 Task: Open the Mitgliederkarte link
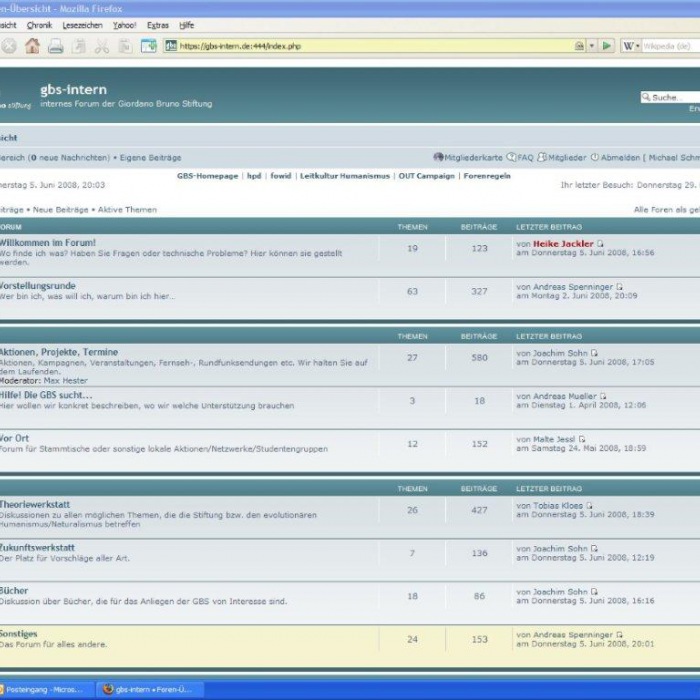point(473,158)
